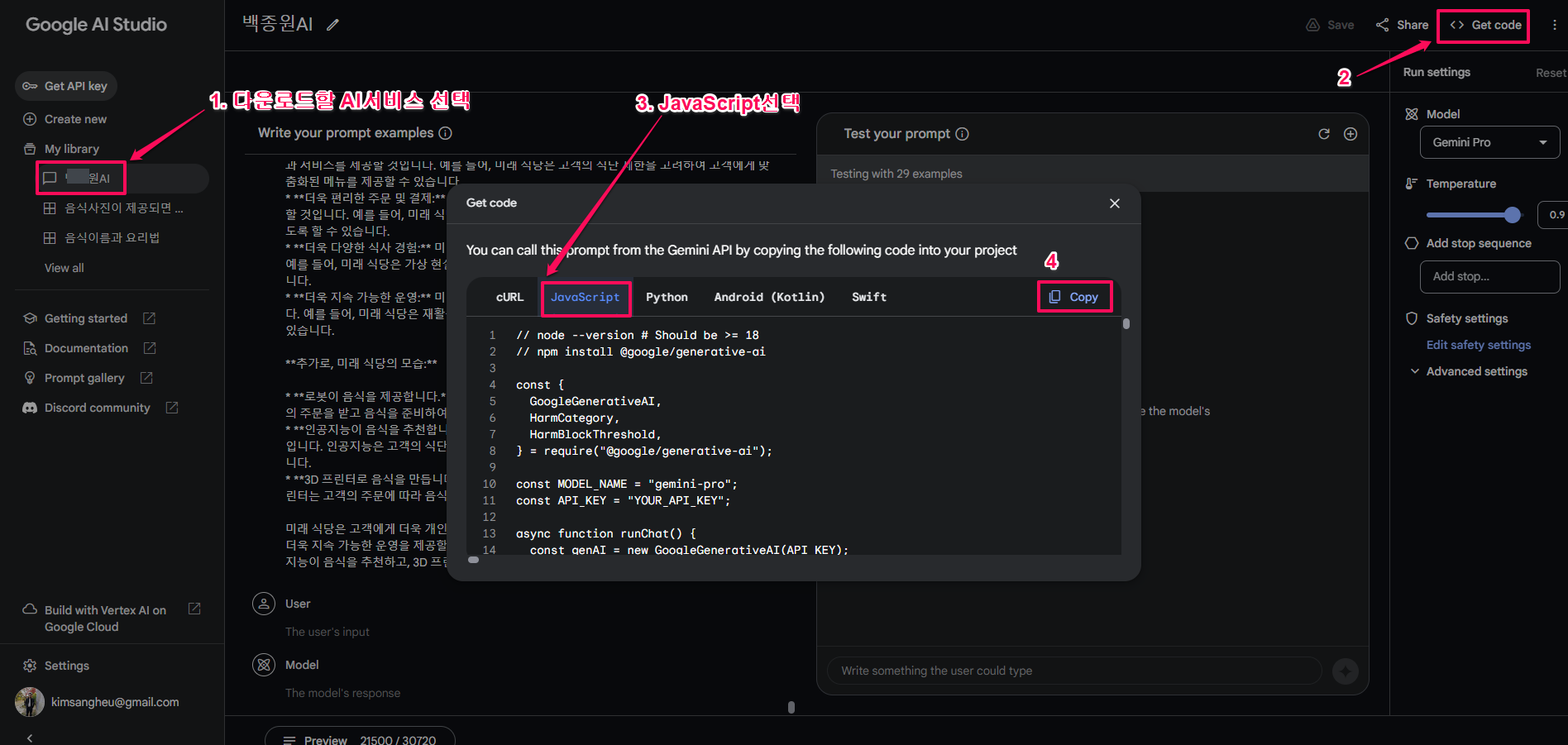Click the run sparkle send button
Screen dimensions: 1568x745
pos(1346,671)
